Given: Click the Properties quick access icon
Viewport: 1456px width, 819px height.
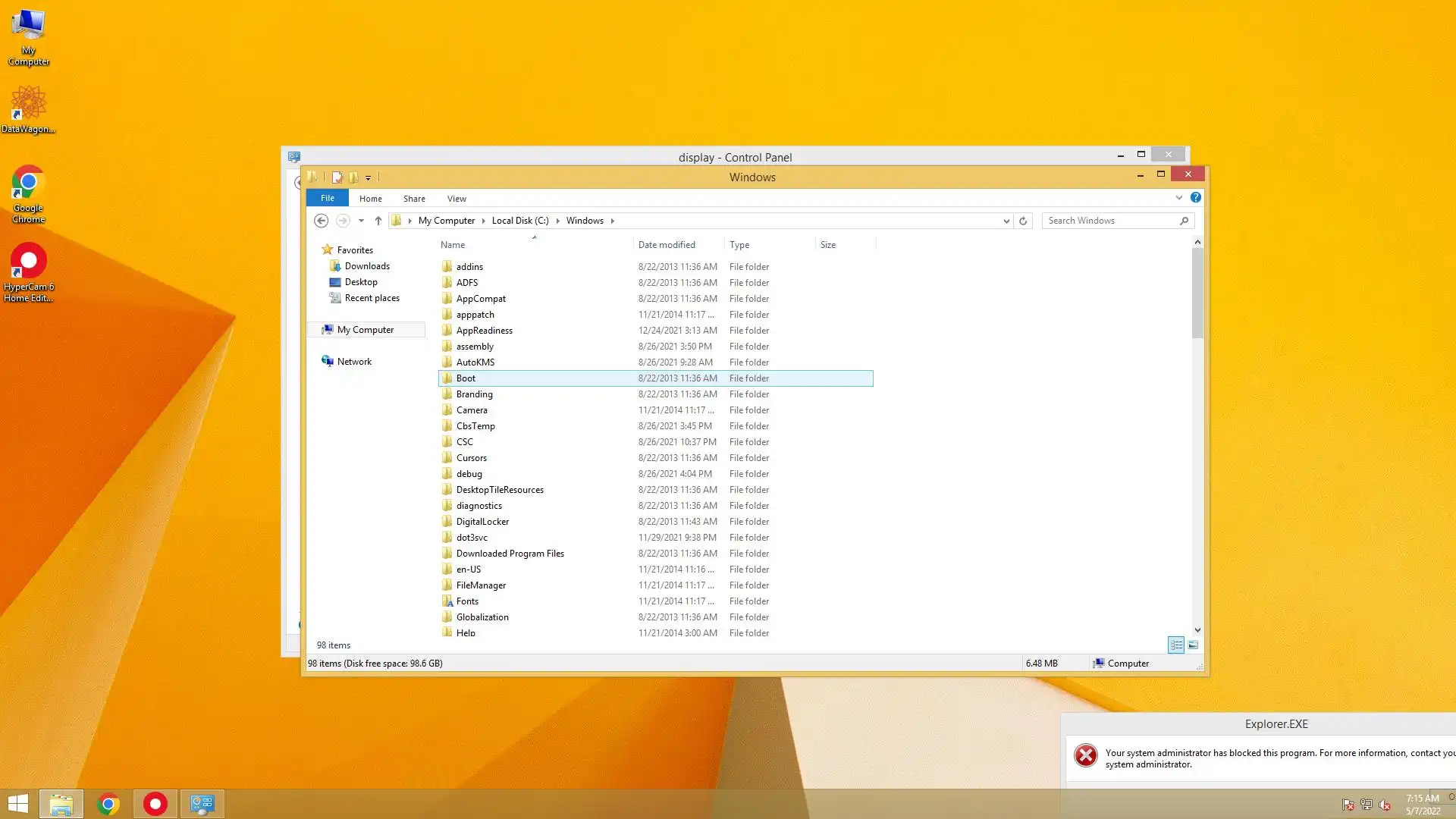Looking at the screenshot, I should click(x=337, y=177).
